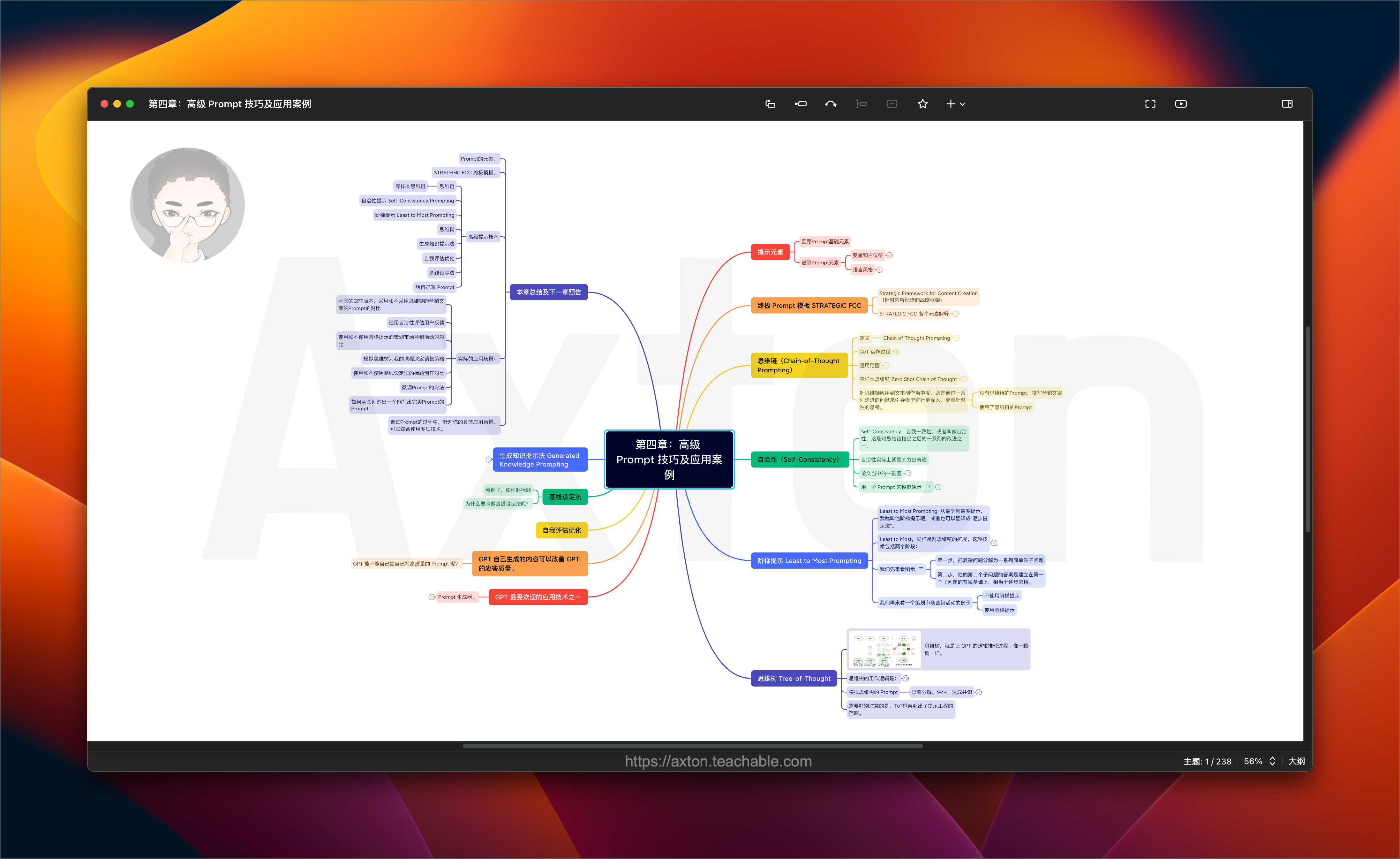
Task: Open the Marker star tool
Action: click(923, 103)
